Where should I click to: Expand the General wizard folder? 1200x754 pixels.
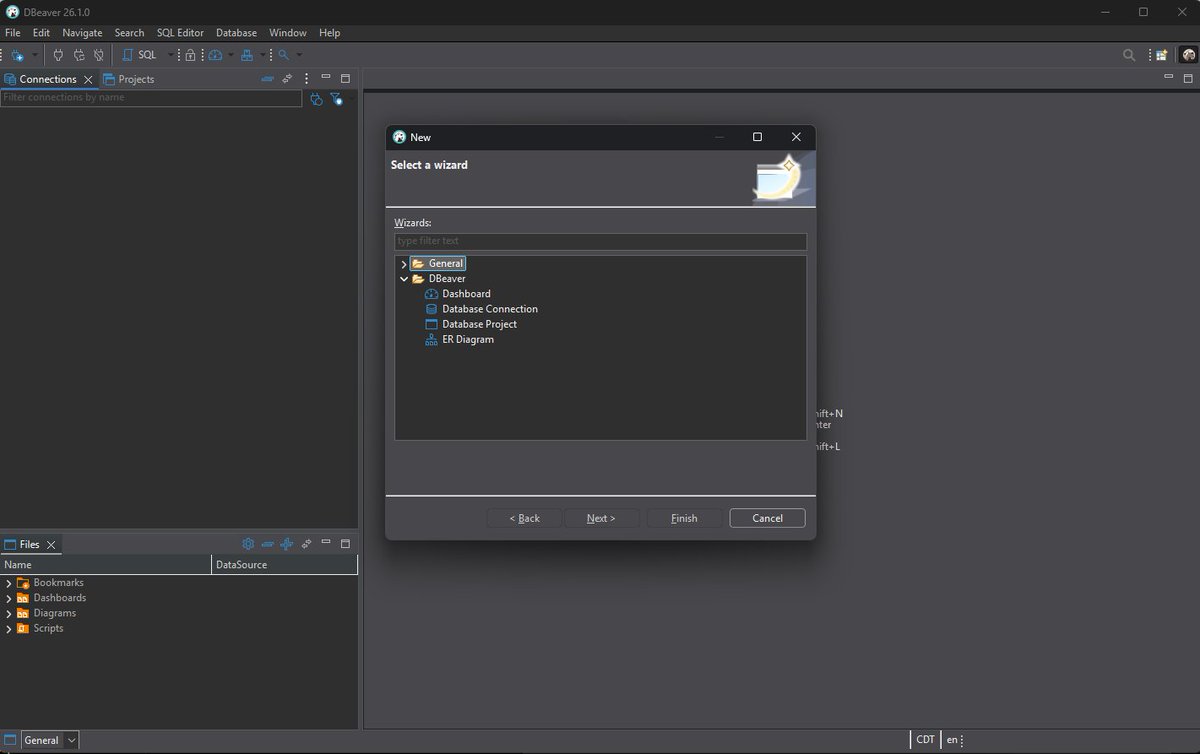click(x=404, y=264)
